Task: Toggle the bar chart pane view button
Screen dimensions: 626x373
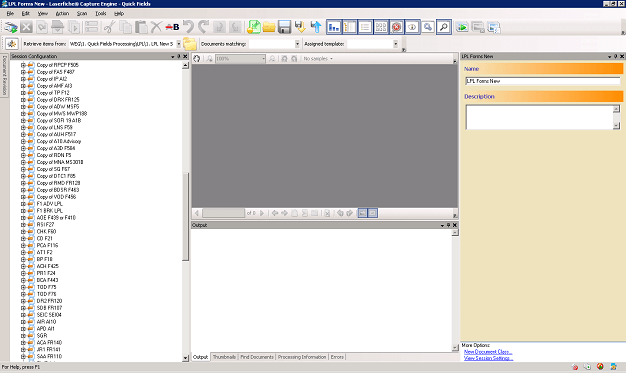Action: 334,27
